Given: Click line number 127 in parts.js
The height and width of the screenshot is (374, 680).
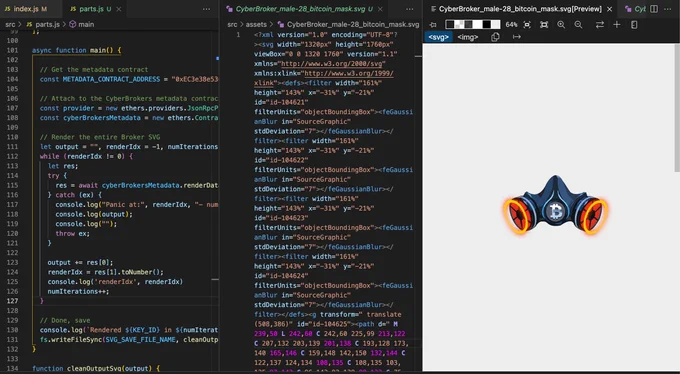Looking at the screenshot, I should 12,301.
